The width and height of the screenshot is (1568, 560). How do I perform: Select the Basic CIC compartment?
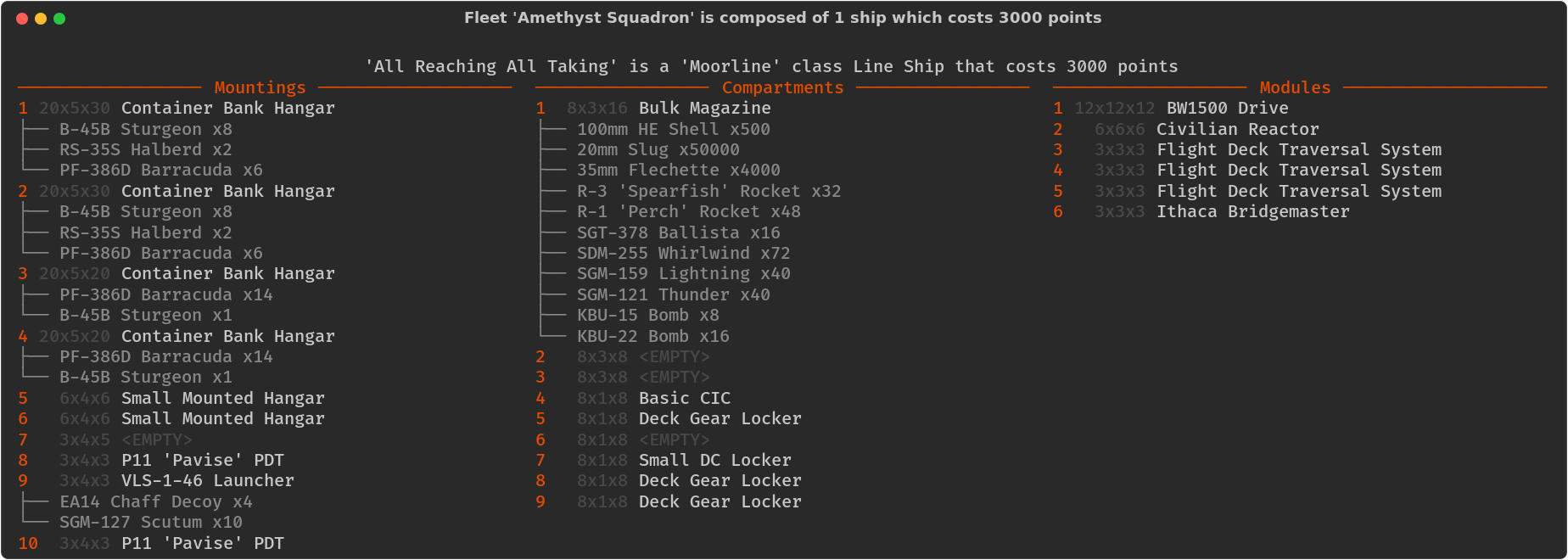(x=684, y=398)
